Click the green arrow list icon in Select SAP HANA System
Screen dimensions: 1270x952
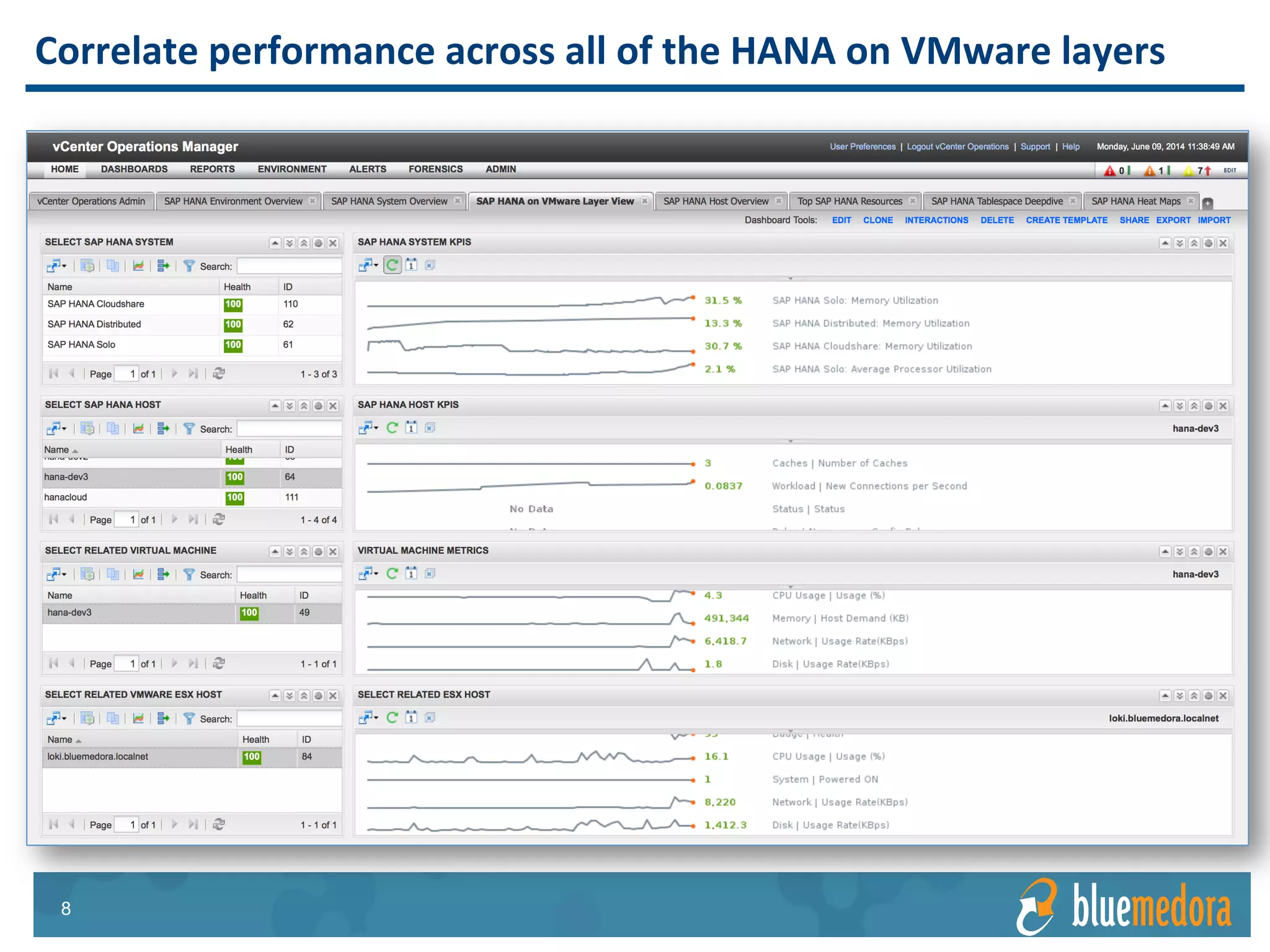click(x=163, y=266)
